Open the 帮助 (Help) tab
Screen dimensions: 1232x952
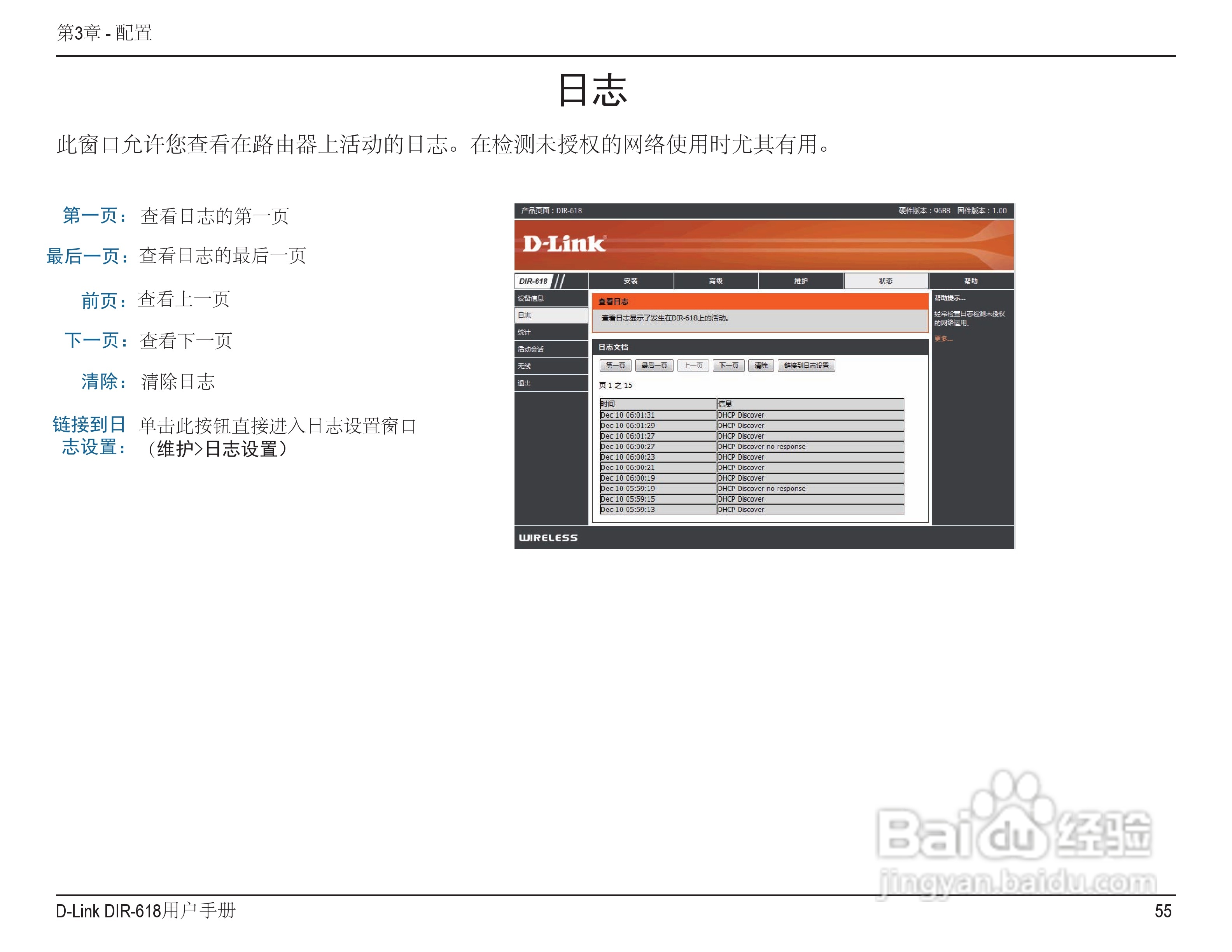(x=971, y=281)
